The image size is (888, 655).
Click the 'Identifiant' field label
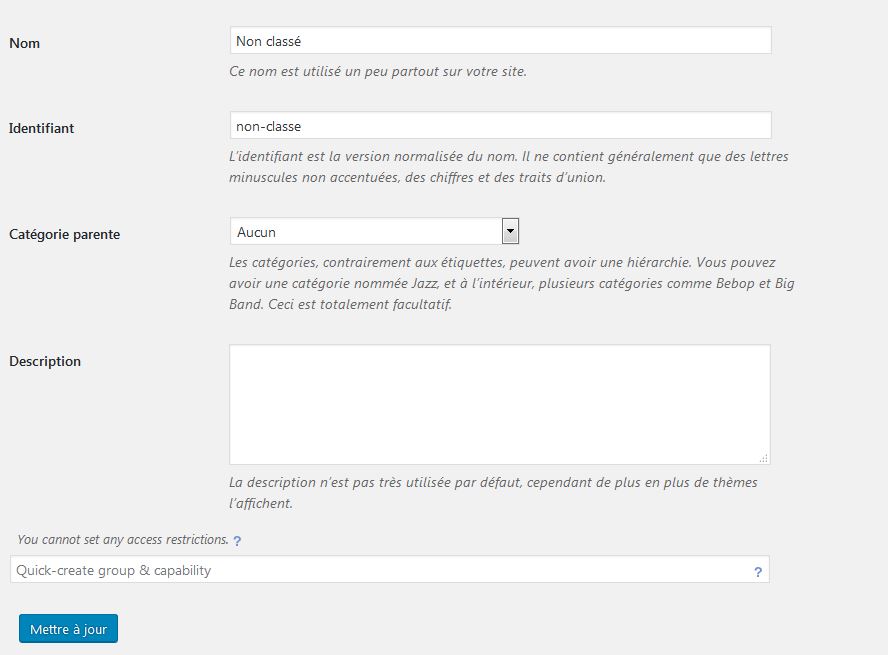pos(42,128)
